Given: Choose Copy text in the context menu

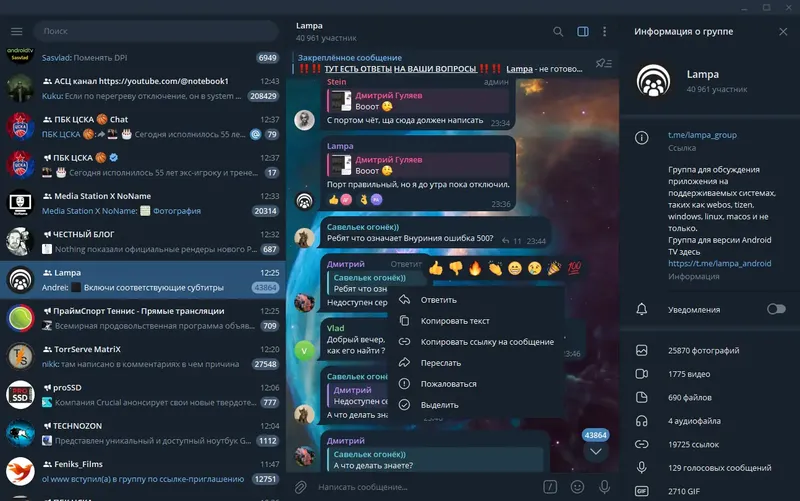Looking at the screenshot, I should click(x=476, y=321).
